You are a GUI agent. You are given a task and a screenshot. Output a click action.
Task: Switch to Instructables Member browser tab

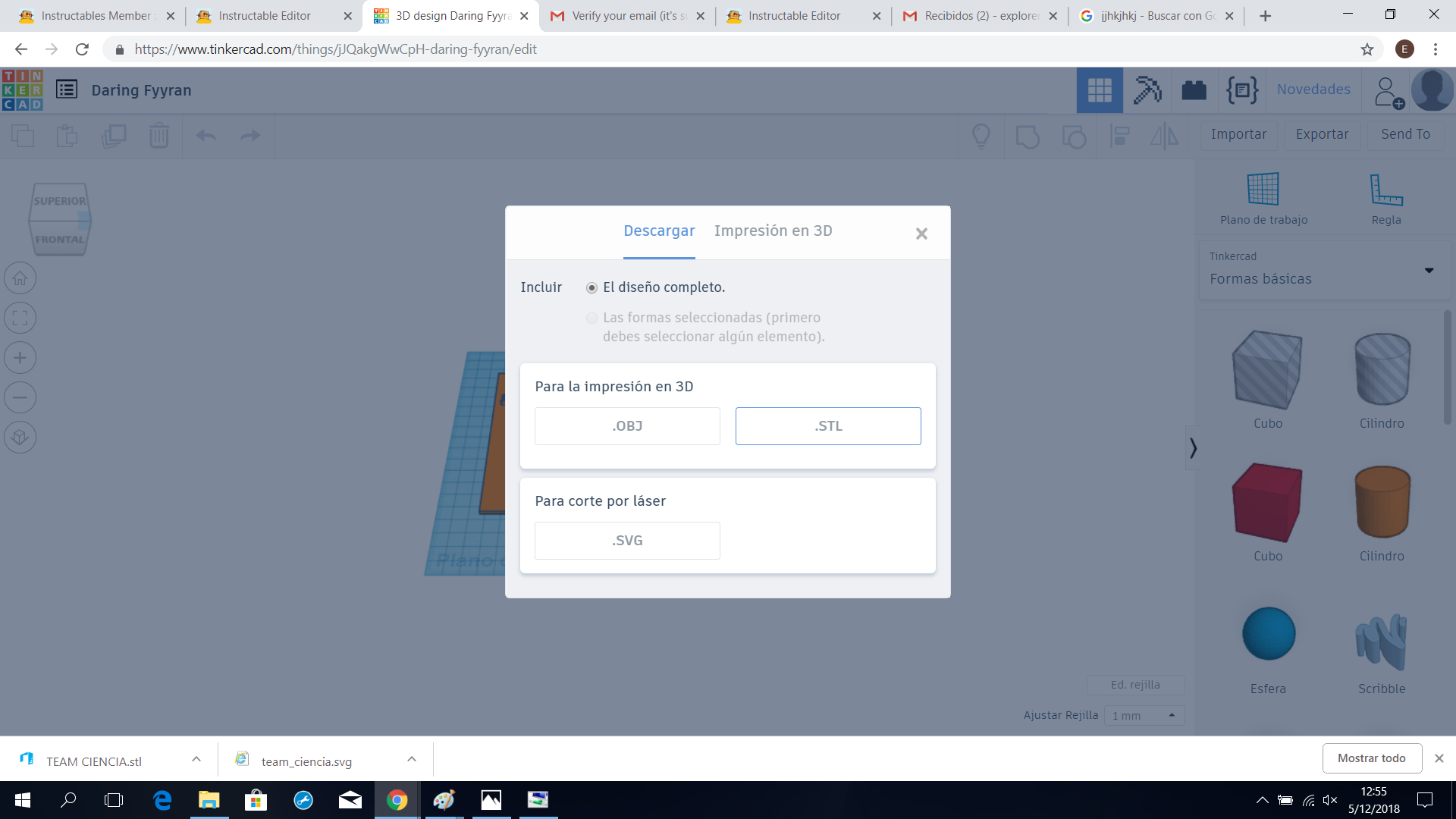(96, 16)
